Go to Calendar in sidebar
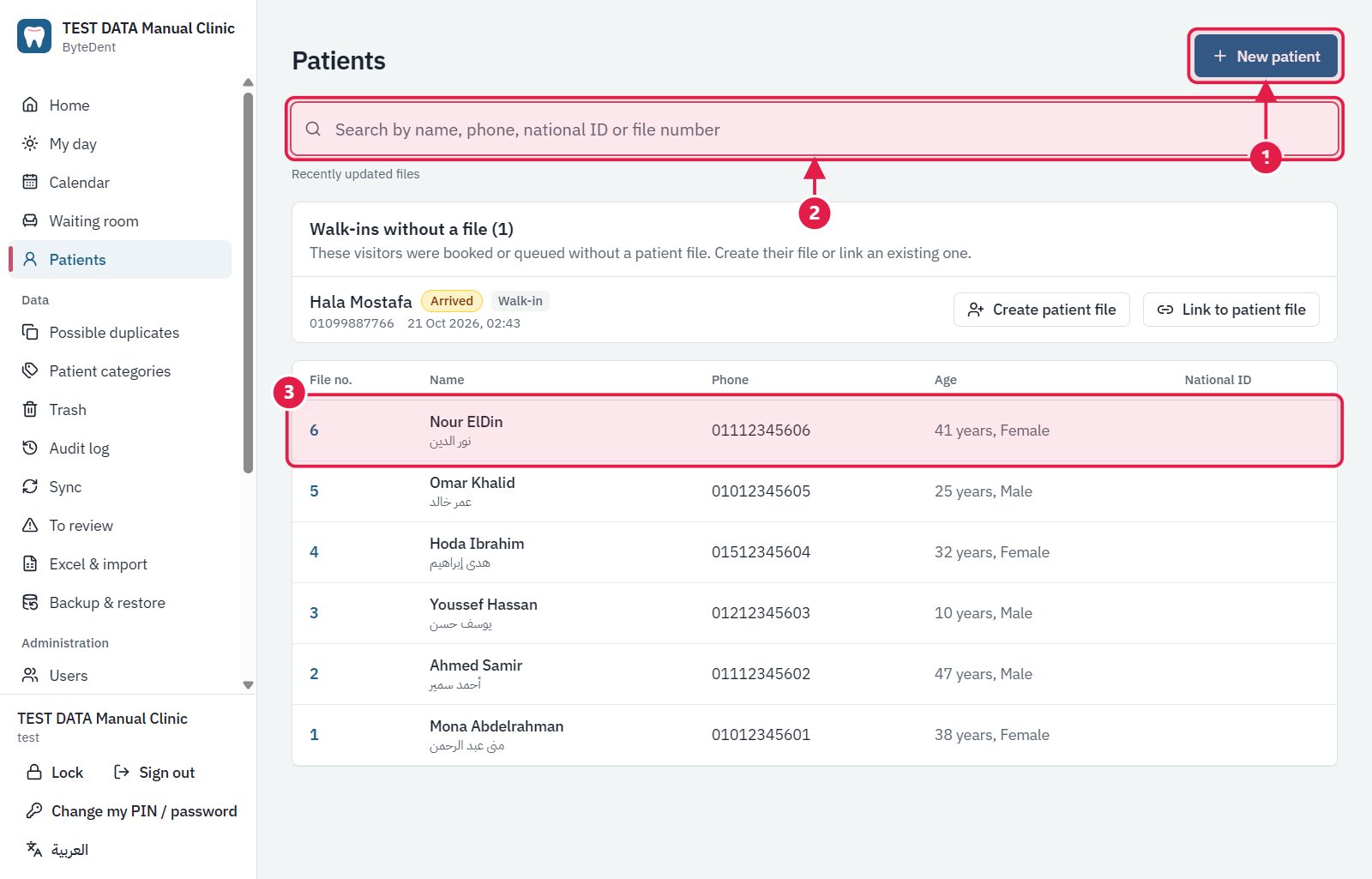Image resolution: width=1372 pixels, height=879 pixels. click(x=120, y=182)
